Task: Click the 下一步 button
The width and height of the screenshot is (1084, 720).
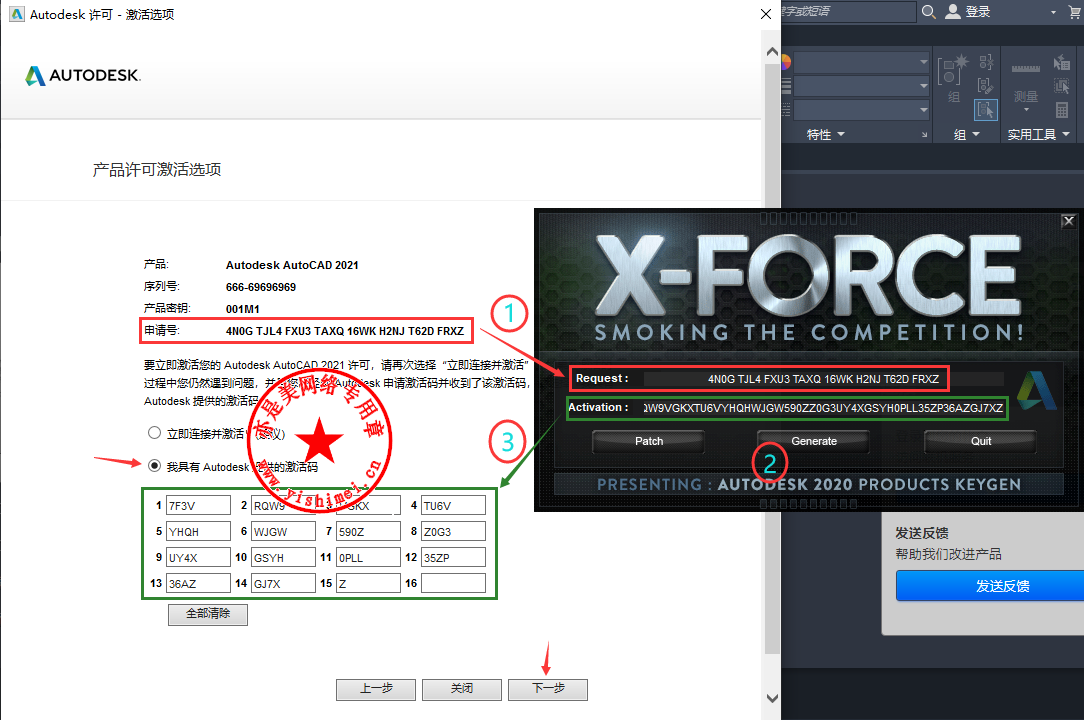Action: (x=548, y=690)
